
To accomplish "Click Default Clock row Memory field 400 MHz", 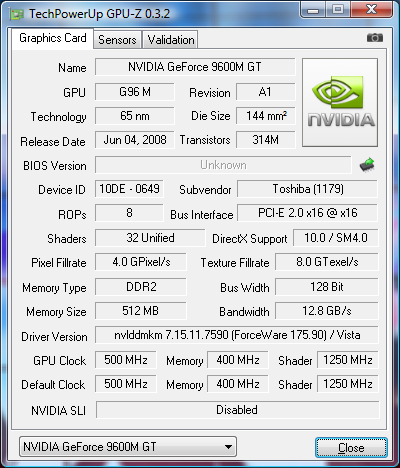I will pos(238,384).
